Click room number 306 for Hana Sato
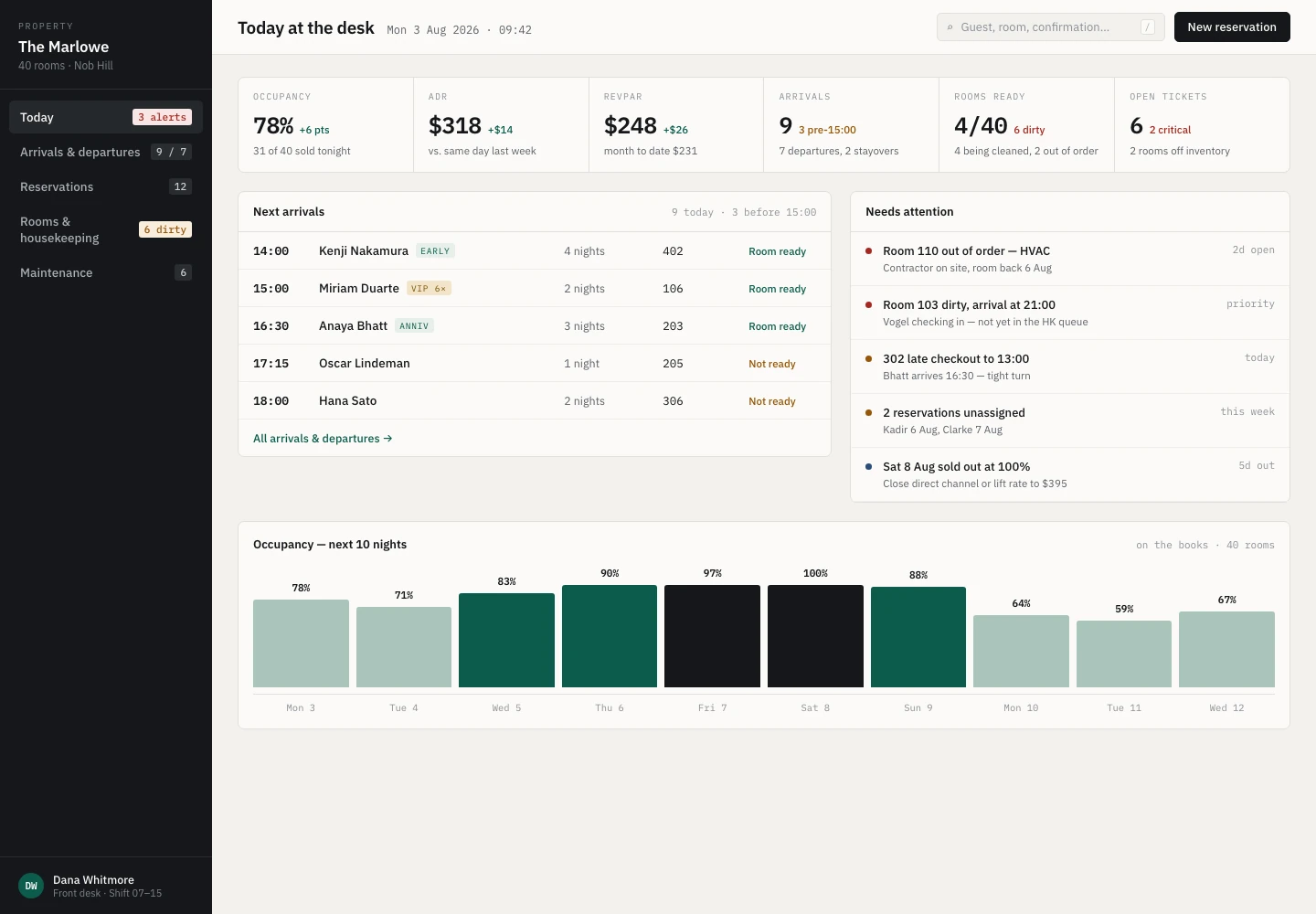Image resolution: width=1316 pixels, height=914 pixels. point(673,401)
